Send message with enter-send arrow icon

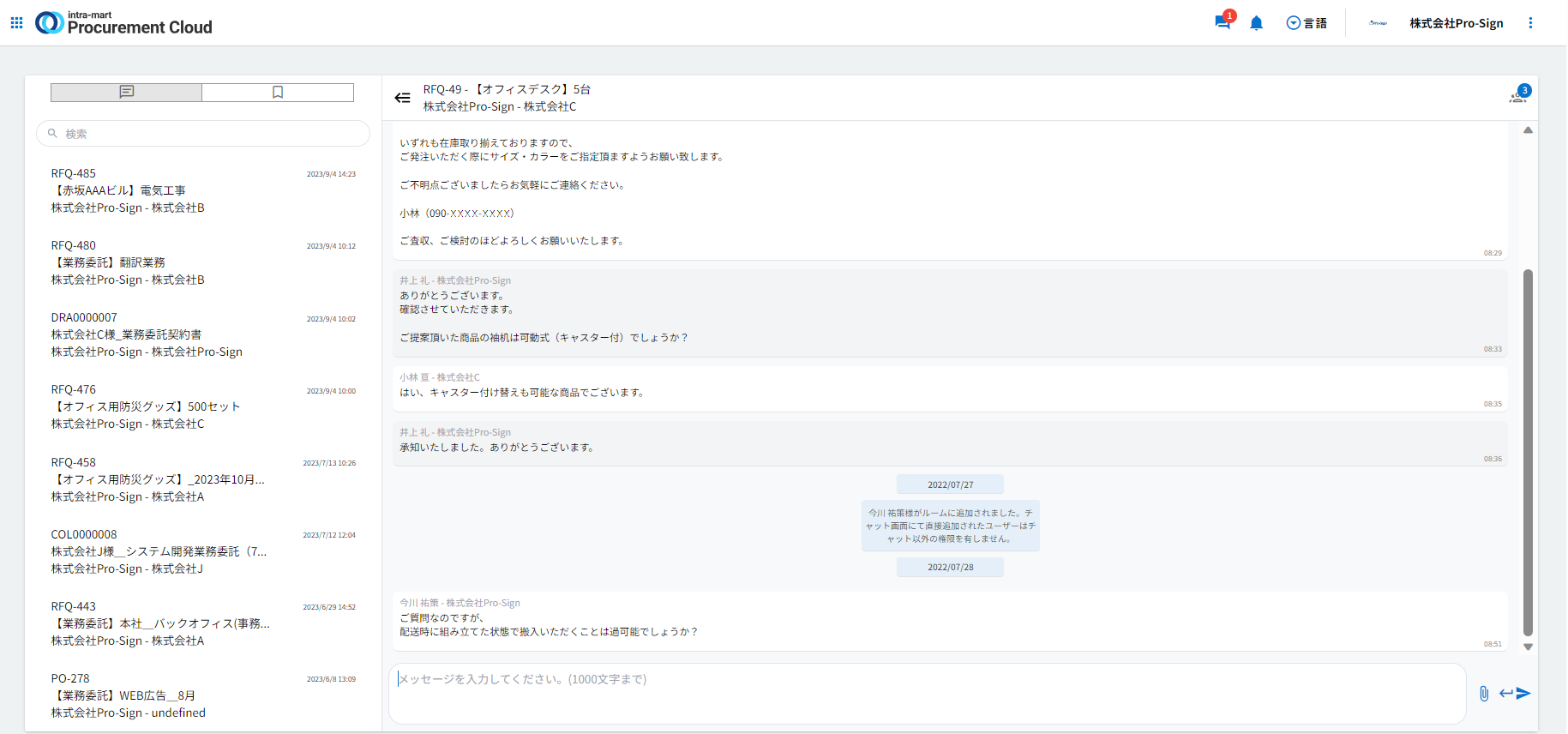(x=1515, y=693)
